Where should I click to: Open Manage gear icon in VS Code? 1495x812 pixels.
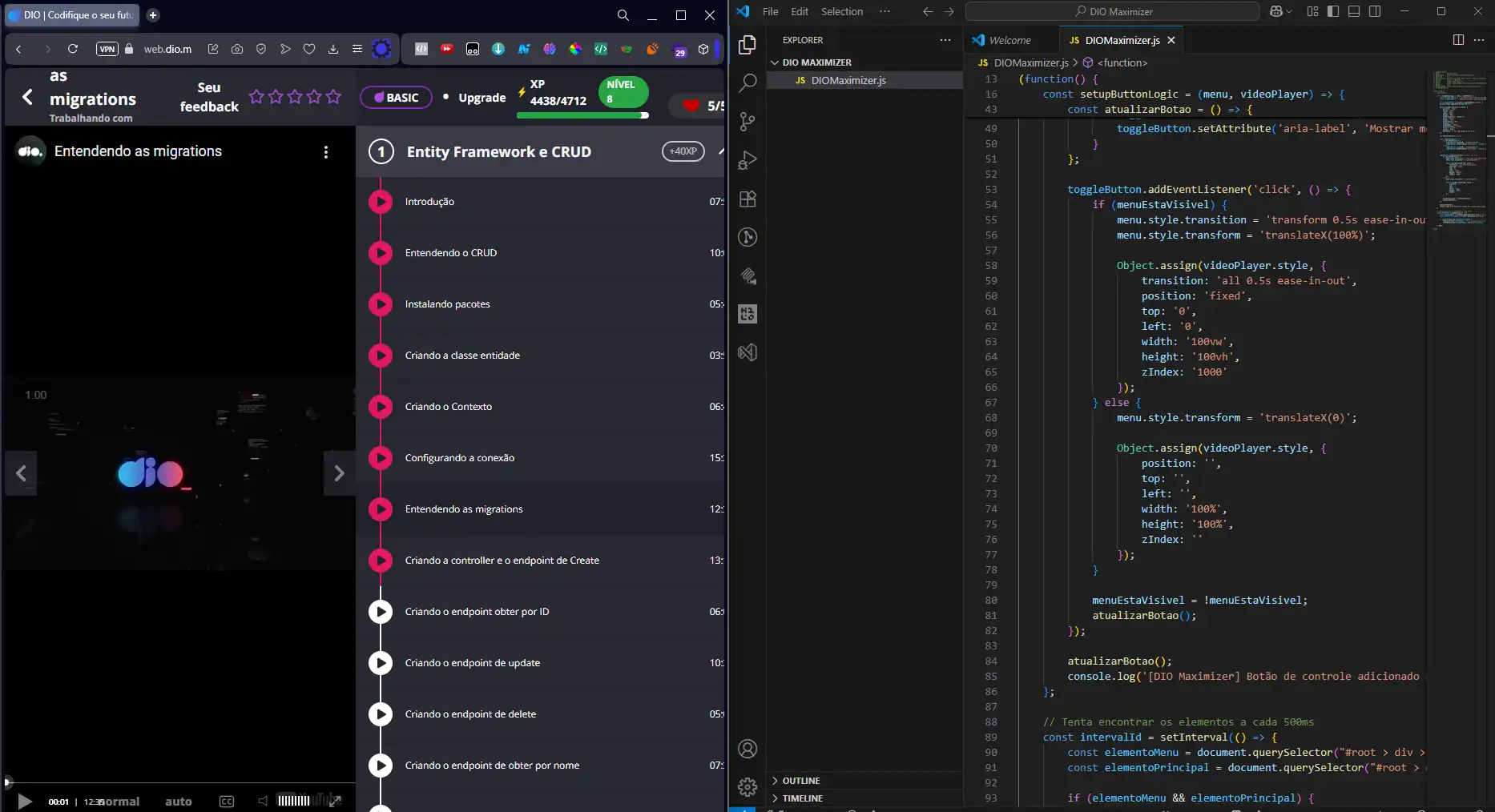pos(747,787)
